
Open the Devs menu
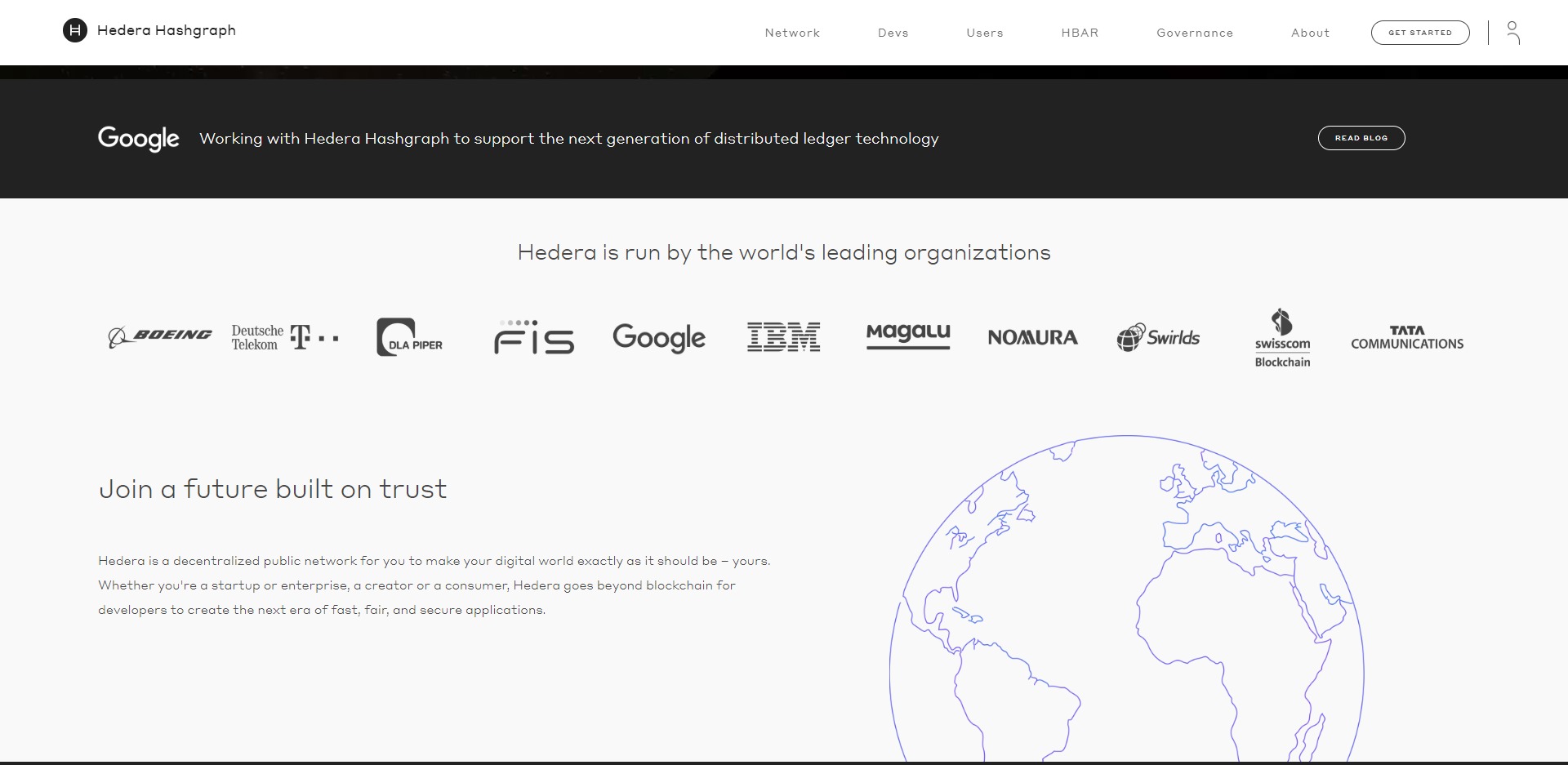click(893, 33)
